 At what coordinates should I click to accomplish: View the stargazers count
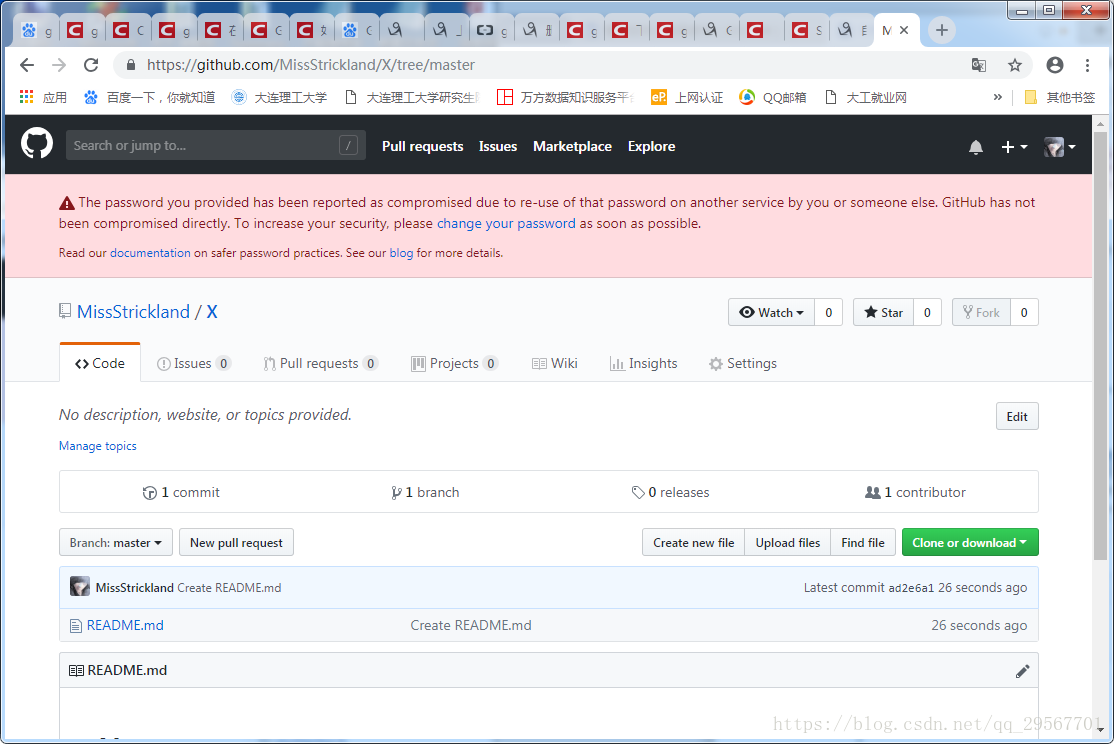pyautogui.click(x=926, y=312)
